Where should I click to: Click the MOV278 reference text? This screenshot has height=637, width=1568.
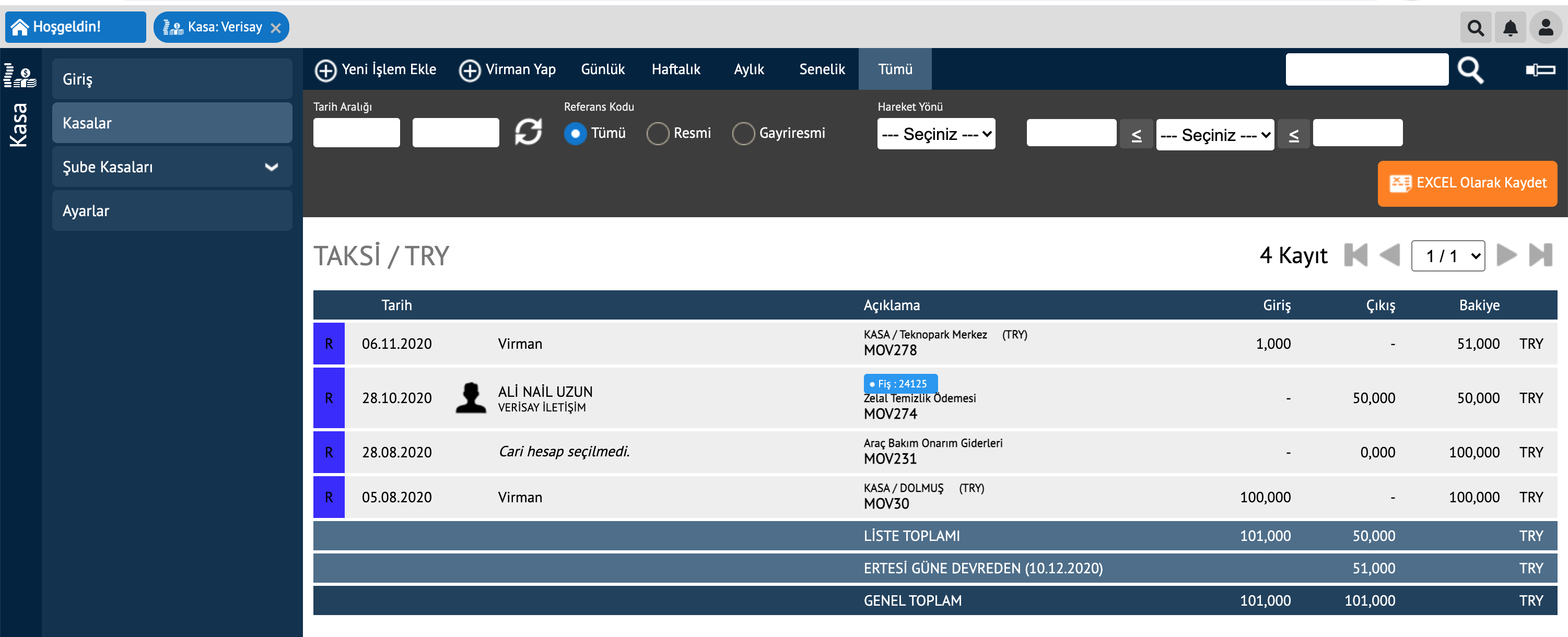coord(890,350)
